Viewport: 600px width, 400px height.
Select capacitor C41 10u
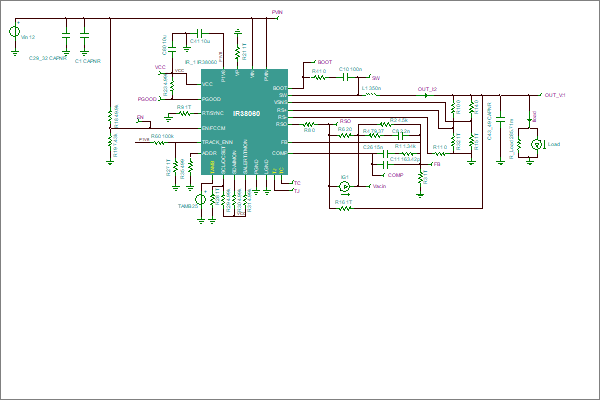[200, 33]
